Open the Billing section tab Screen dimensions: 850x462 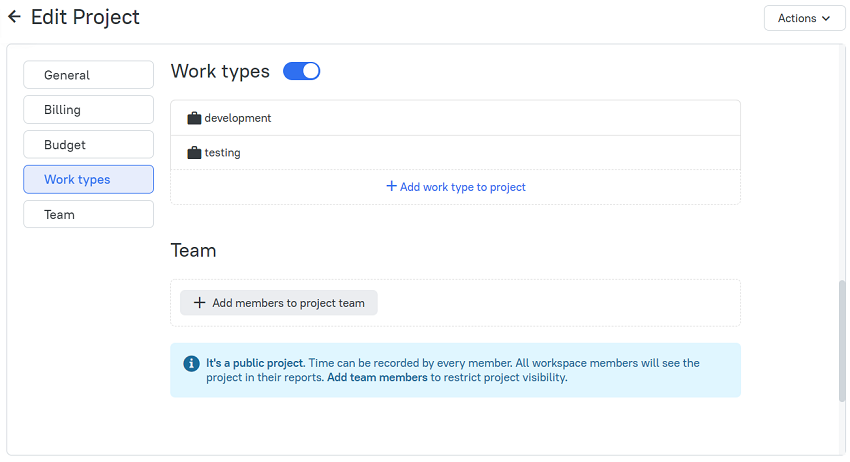coord(88,110)
